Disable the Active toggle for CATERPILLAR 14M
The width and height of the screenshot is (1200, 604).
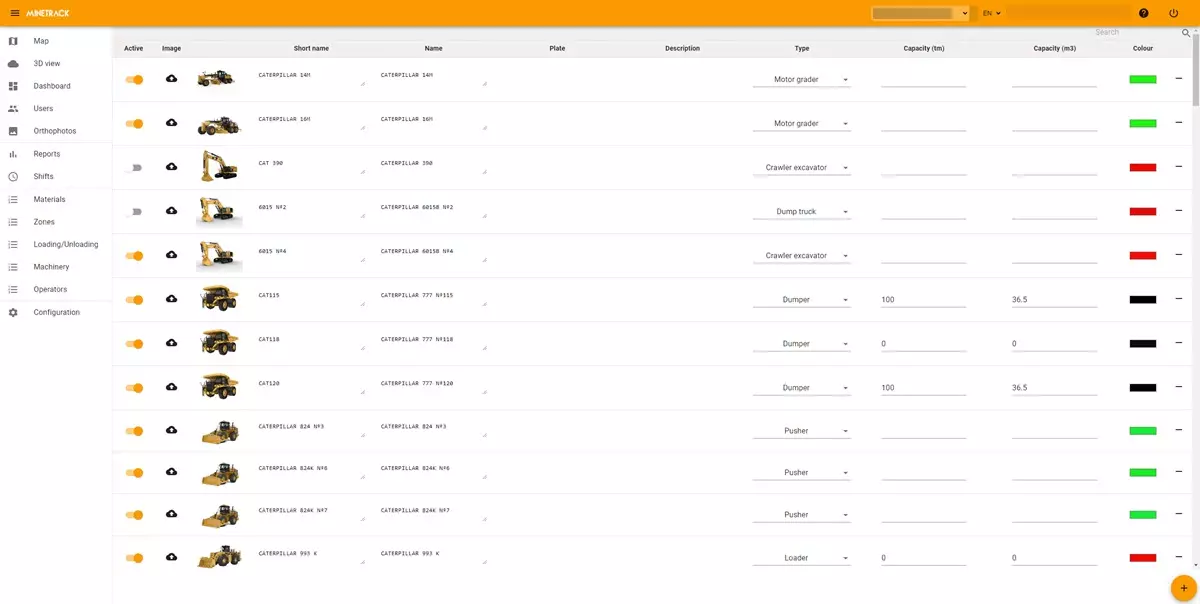[134, 79]
